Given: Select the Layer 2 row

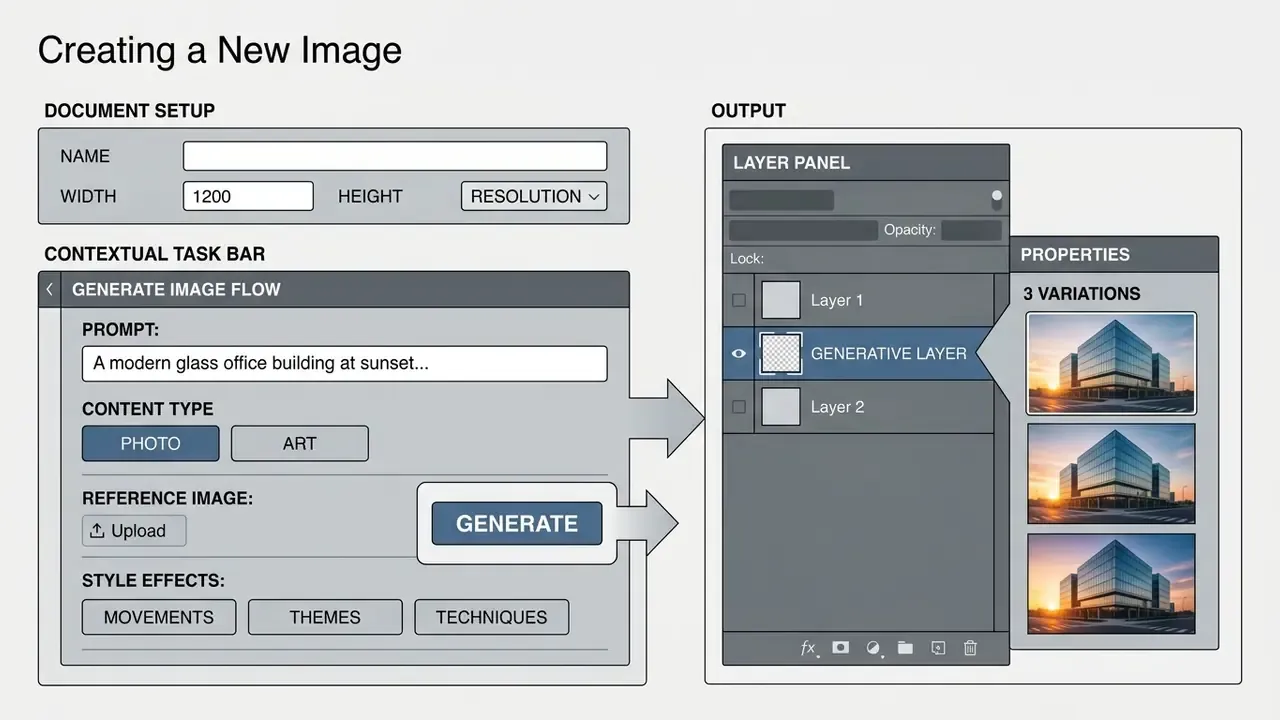Looking at the screenshot, I should click(858, 407).
